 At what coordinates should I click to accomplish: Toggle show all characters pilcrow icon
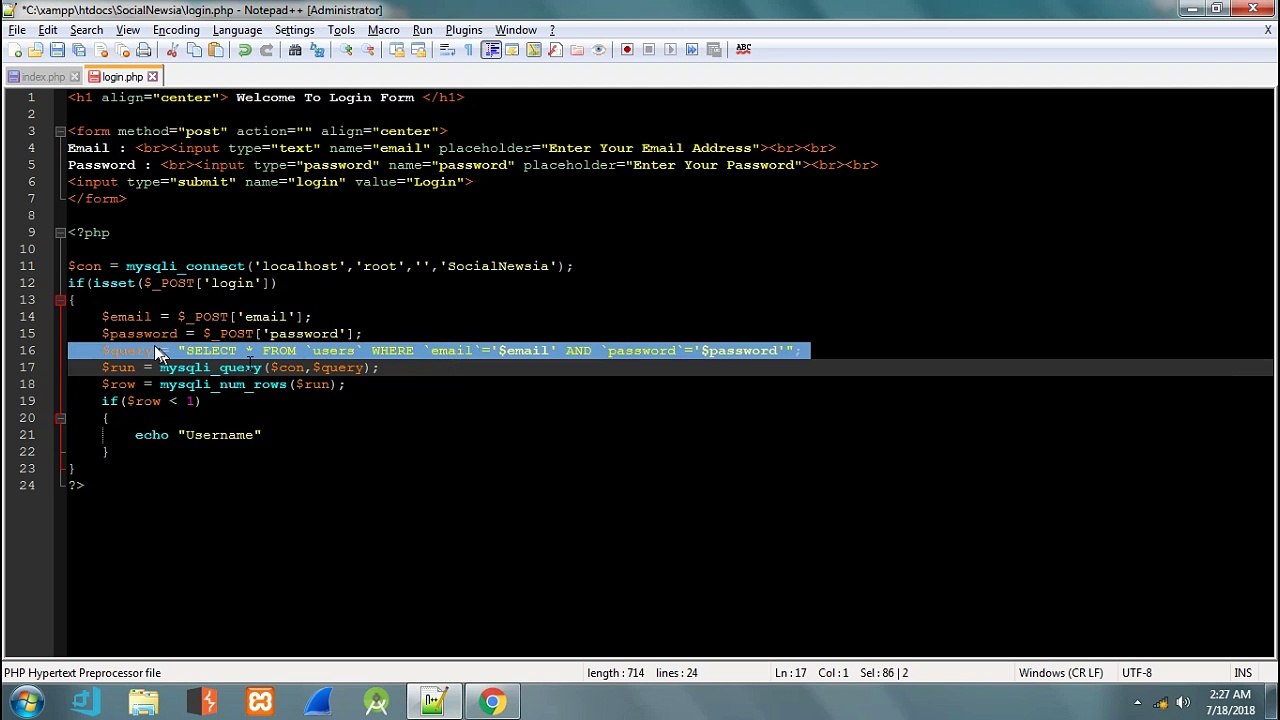[x=468, y=49]
